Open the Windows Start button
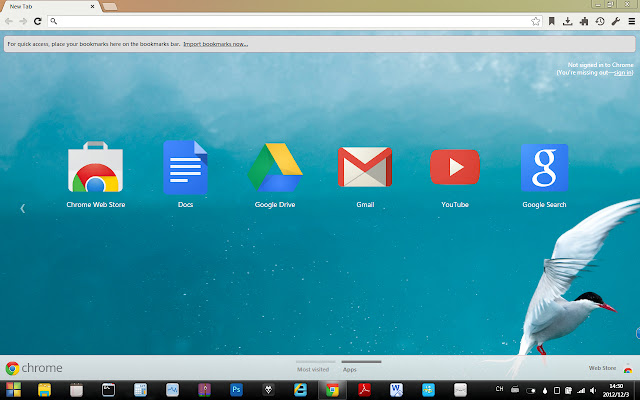Screen dimensions: 640x400 coord(13,390)
